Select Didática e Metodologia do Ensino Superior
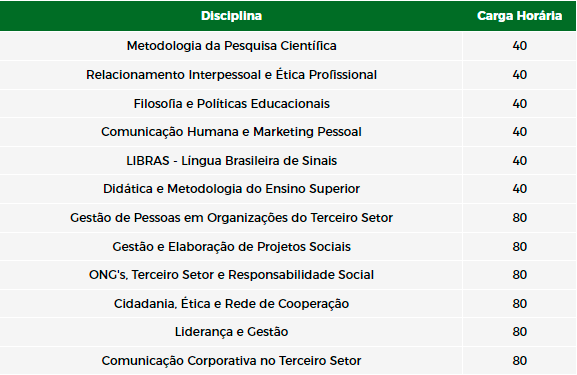Image resolution: width=577 pixels, height=375 pixels. (x=231, y=189)
